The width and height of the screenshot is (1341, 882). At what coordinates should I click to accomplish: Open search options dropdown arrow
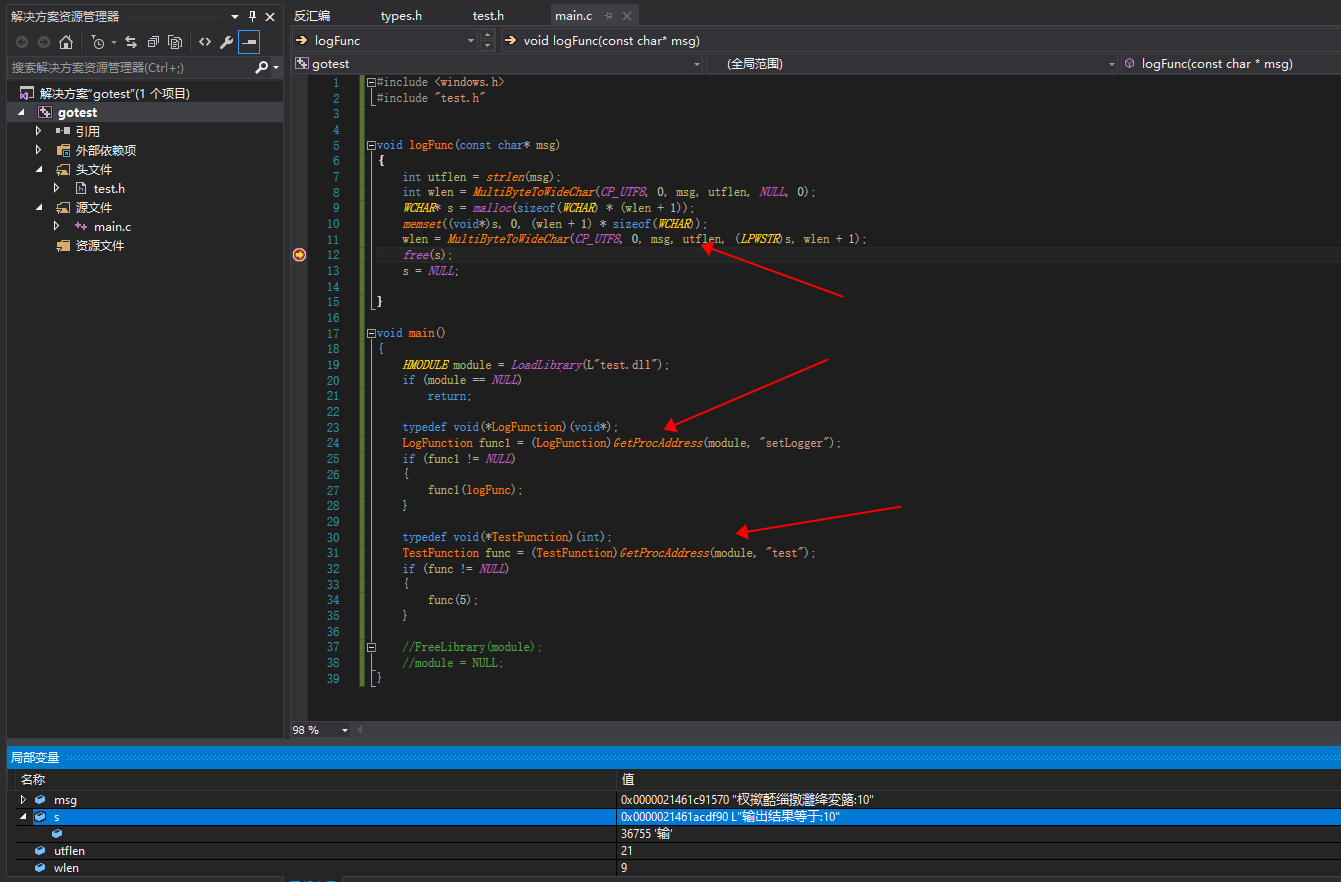[x=276, y=68]
